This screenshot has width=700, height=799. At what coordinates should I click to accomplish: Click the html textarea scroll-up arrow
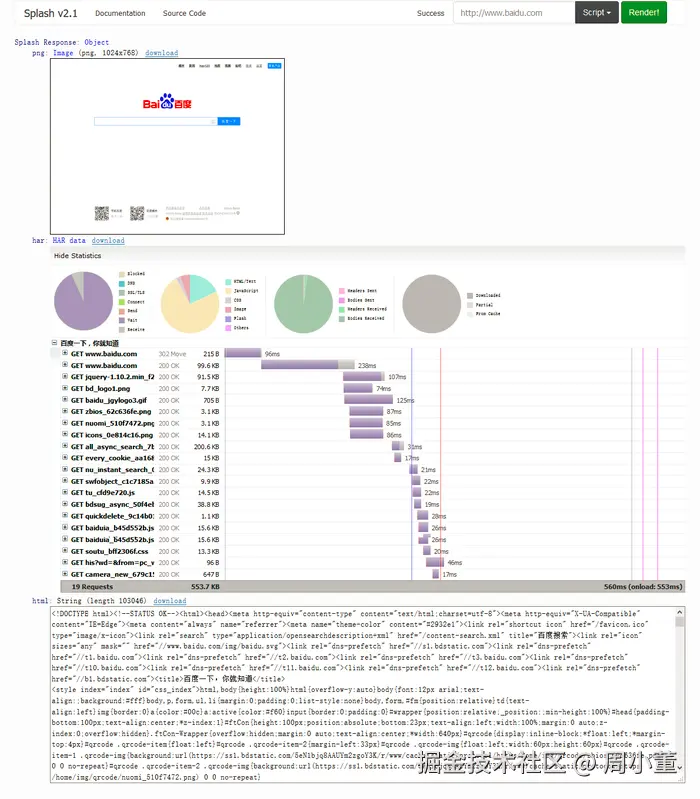click(680, 612)
